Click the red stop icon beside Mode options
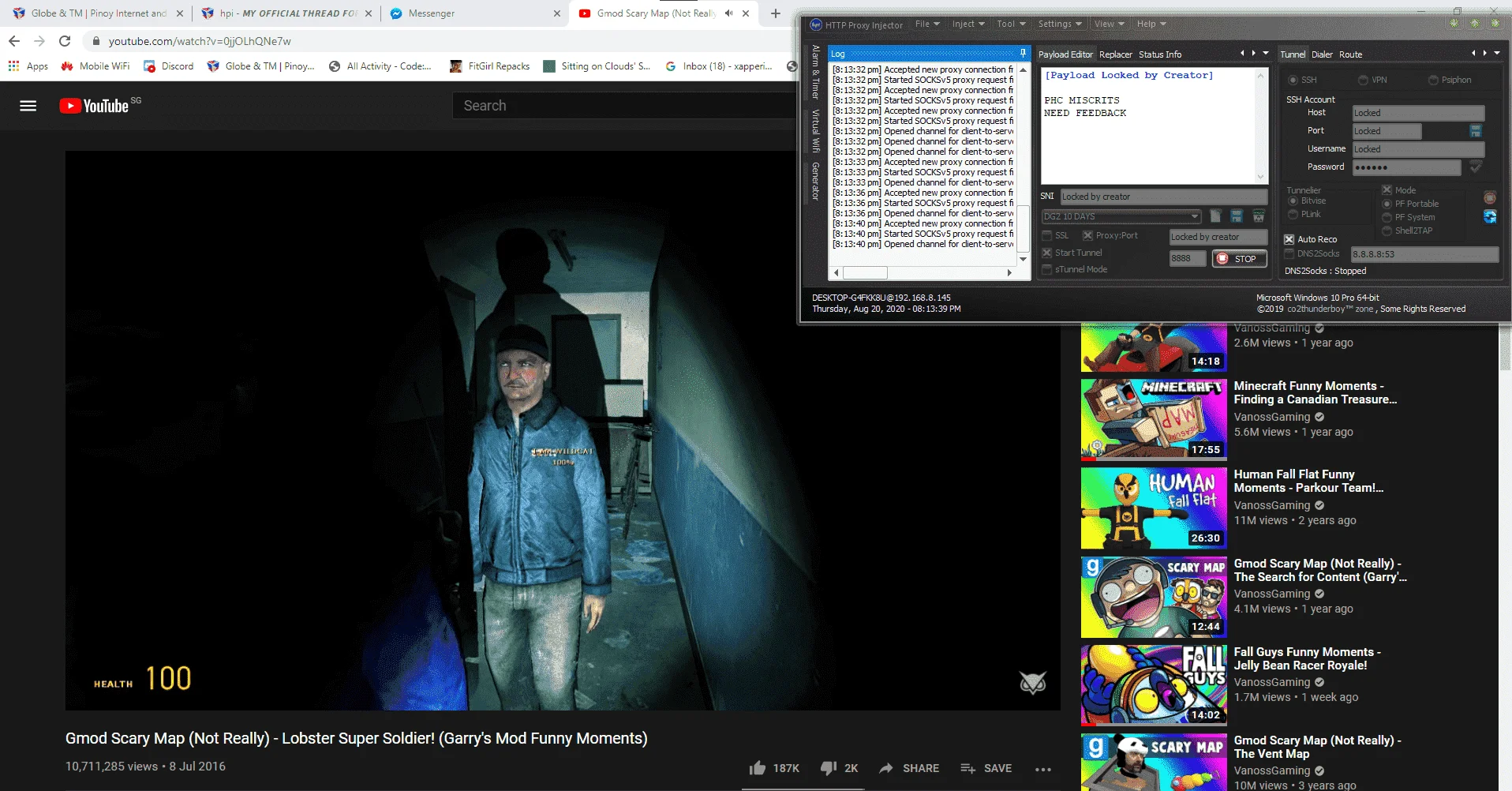Screen dimensions: 1512x791 point(1490,198)
